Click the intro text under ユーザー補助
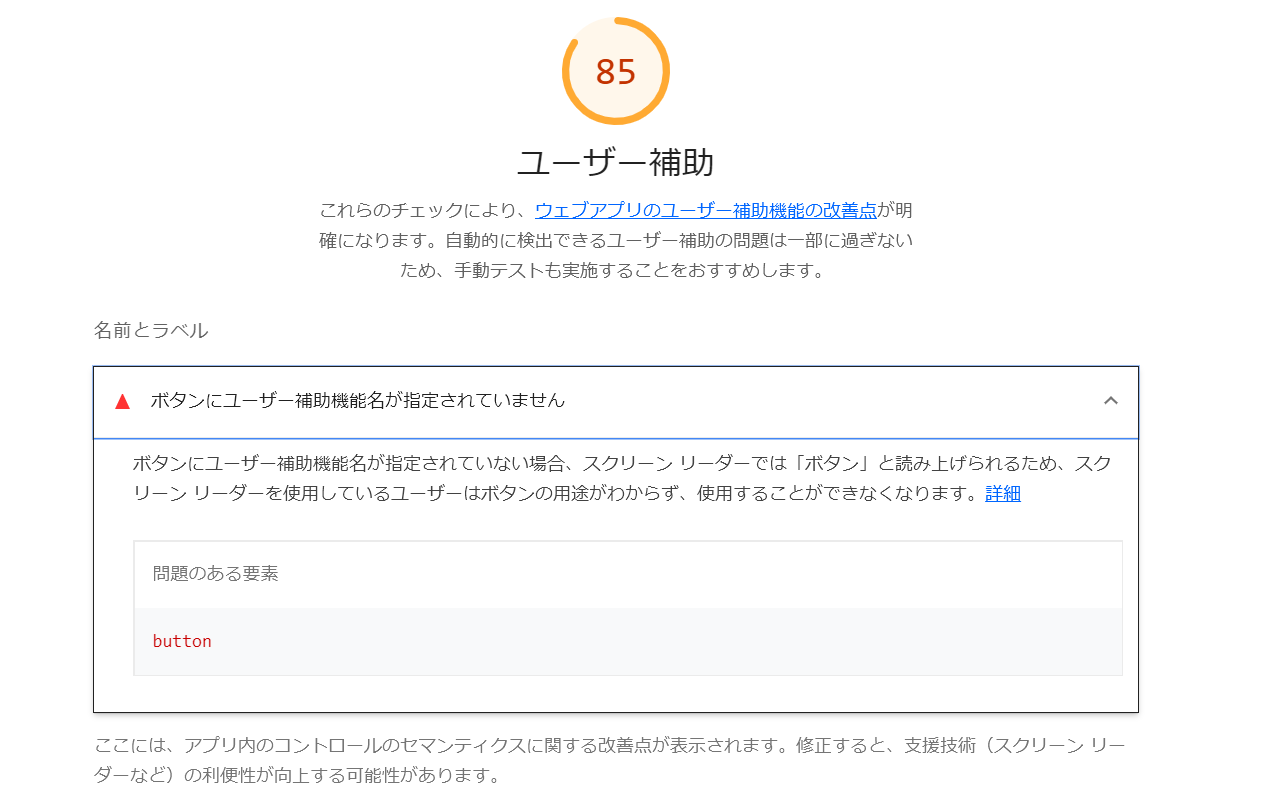Viewport: 1287px width, 810px height. pos(616,240)
